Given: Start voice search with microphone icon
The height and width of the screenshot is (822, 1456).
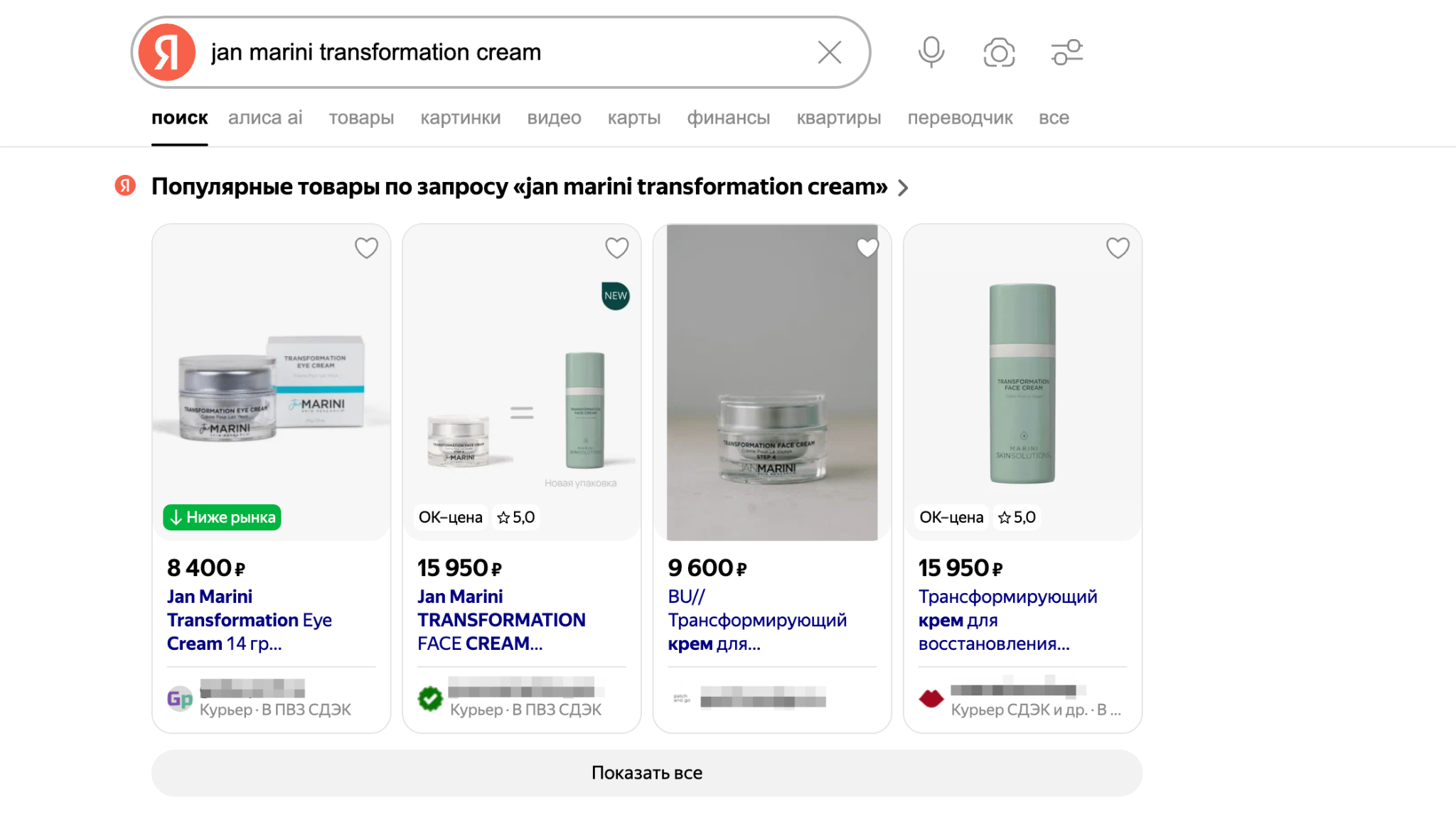Looking at the screenshot, I should pyautogui.click(x=931, y=53).
